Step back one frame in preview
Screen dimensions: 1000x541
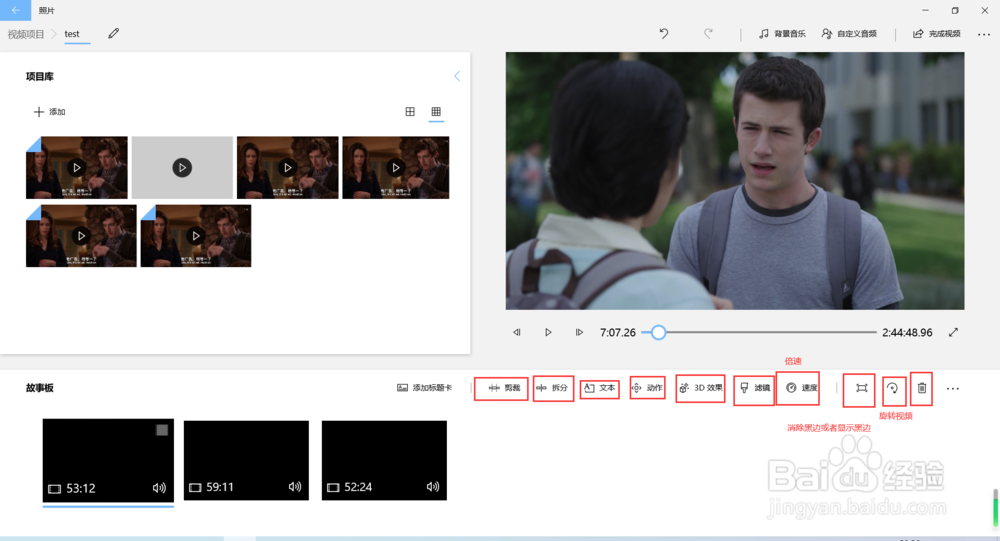(x=517, y=332)
